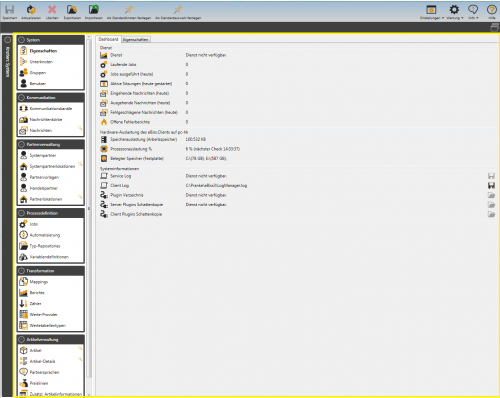Click the window stack icon below the toolbar
This screenshot has width=500, height=398.
494,28
